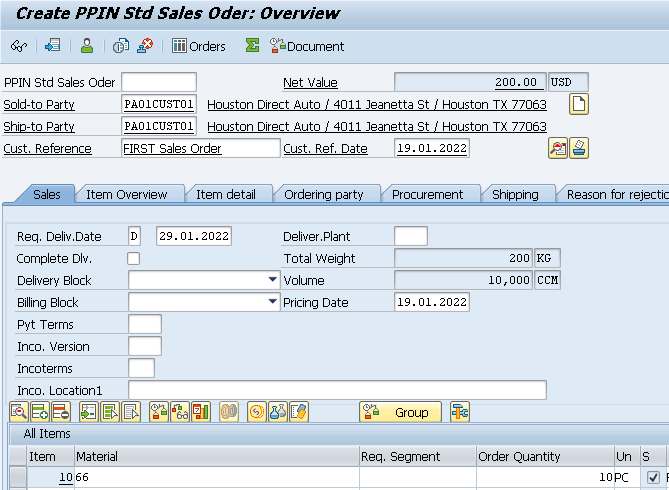Click the orange circular update icon
The image size is (669, 490).
[x=256, y=412]
